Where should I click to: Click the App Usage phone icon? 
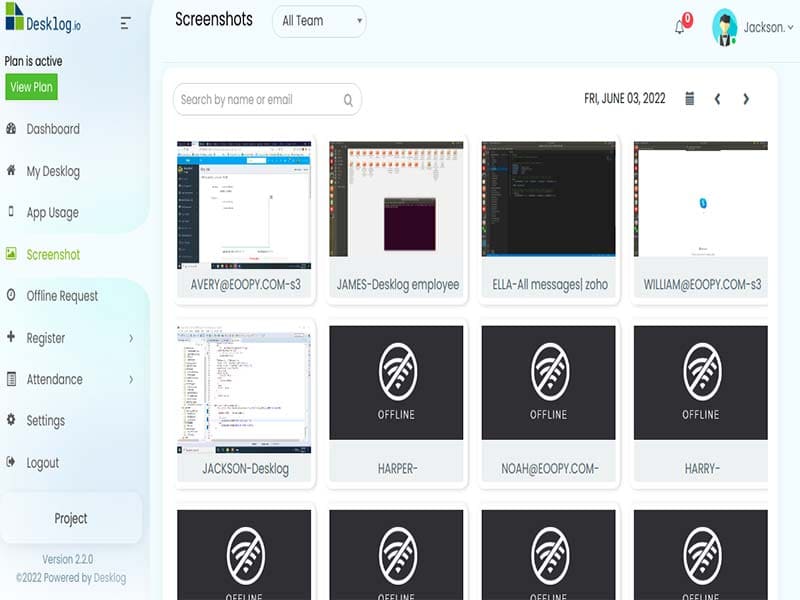[11, 211]
